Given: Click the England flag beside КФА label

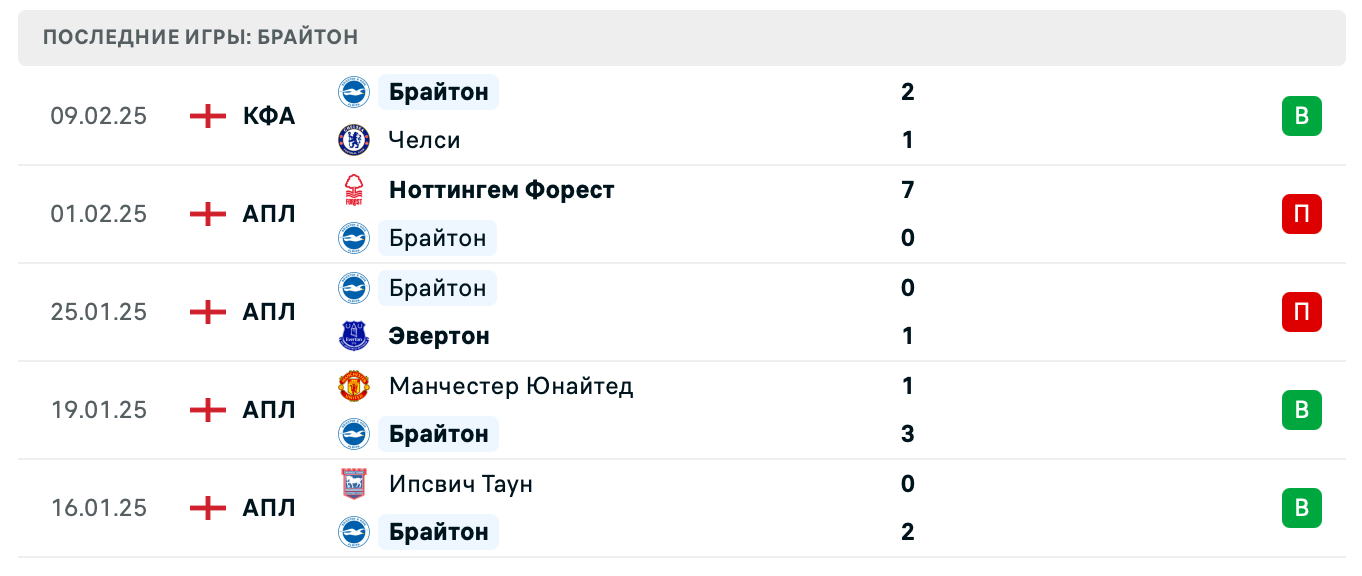Looking at the screenshot, I should pyautogui.click(x=206, y=116).
